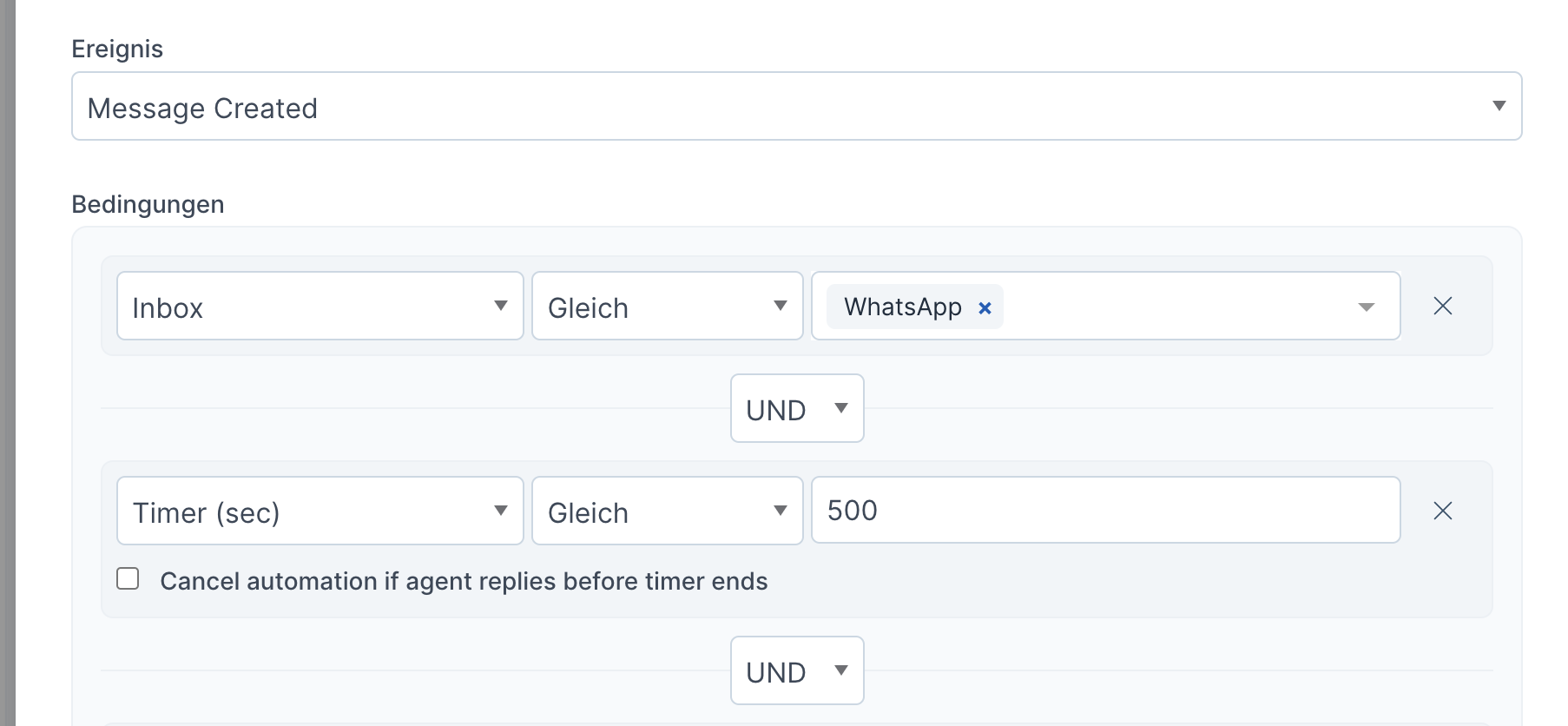
Task: Open the Inbox attribute dropdown
Action: tap(320, 306)
